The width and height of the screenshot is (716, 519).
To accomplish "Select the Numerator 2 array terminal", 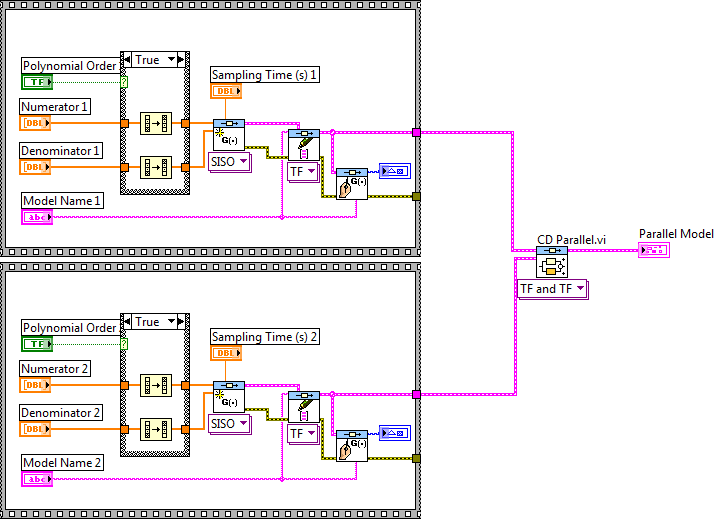I will 35,385.
